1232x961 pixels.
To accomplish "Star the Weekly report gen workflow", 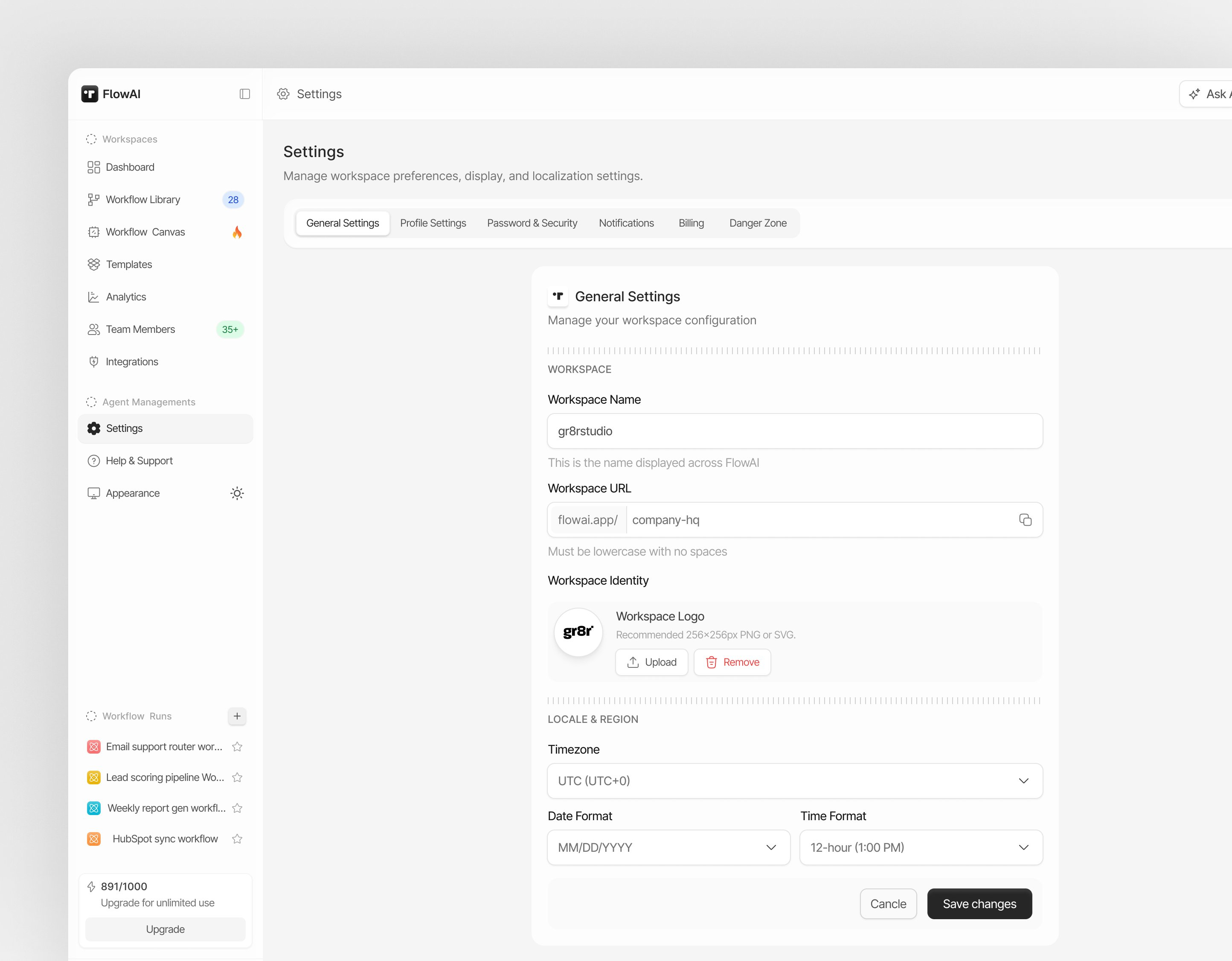I will (237, 808).
